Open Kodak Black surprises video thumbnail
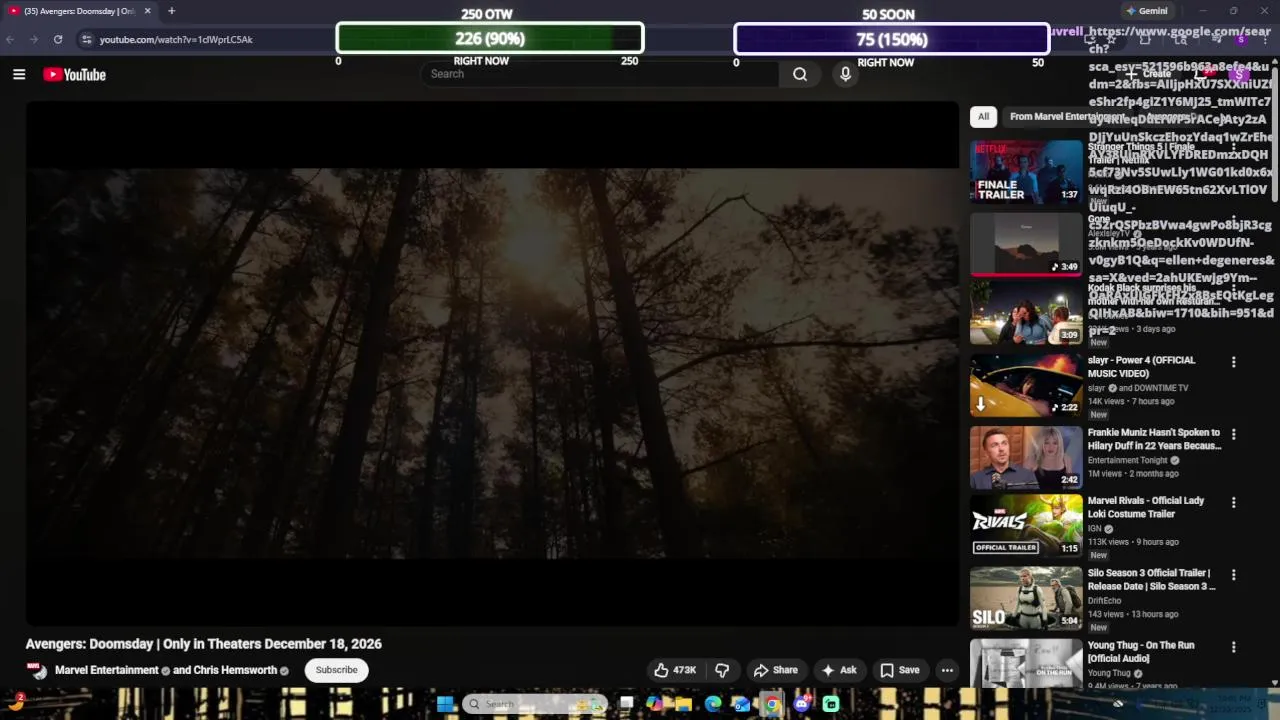1280x720 pixels. [x=1026, y=313]
